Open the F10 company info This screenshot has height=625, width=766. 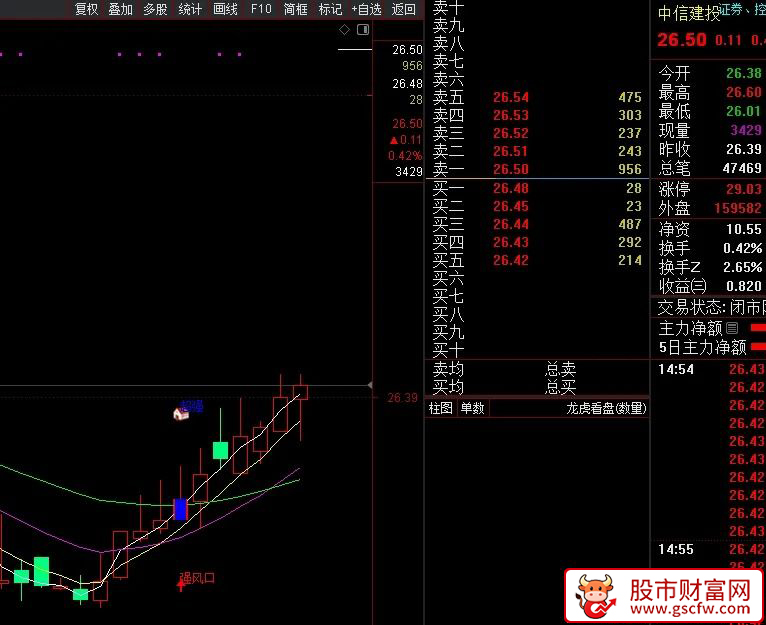coord(261,9)
